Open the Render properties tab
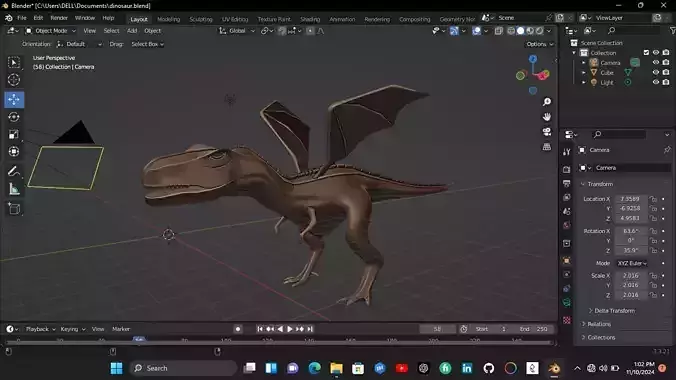The width and height of the screenshot is (676, 380). [x=566, y=170]
